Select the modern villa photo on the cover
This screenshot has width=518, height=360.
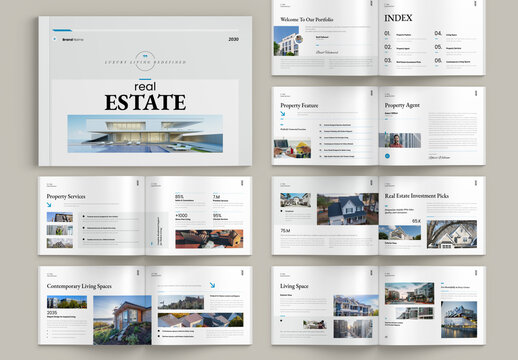pyautogui.click(x=145, y=134)
